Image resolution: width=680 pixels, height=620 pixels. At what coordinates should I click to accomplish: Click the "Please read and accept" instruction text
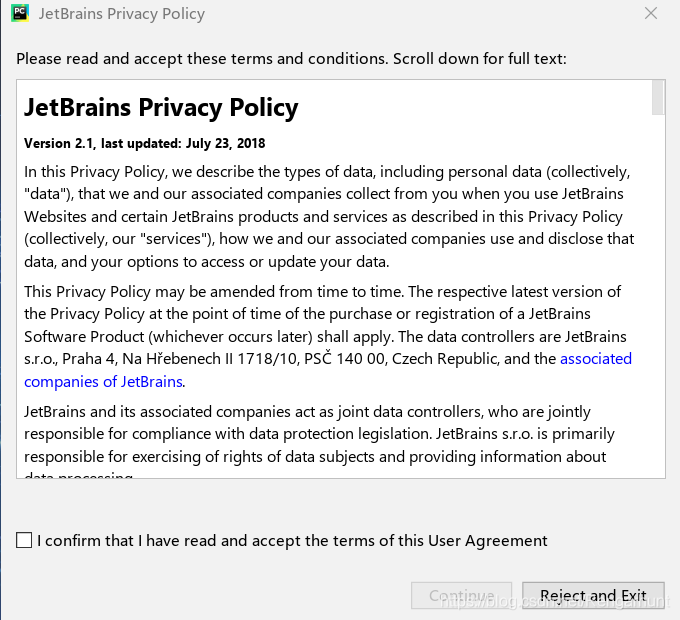click(291, 59)
